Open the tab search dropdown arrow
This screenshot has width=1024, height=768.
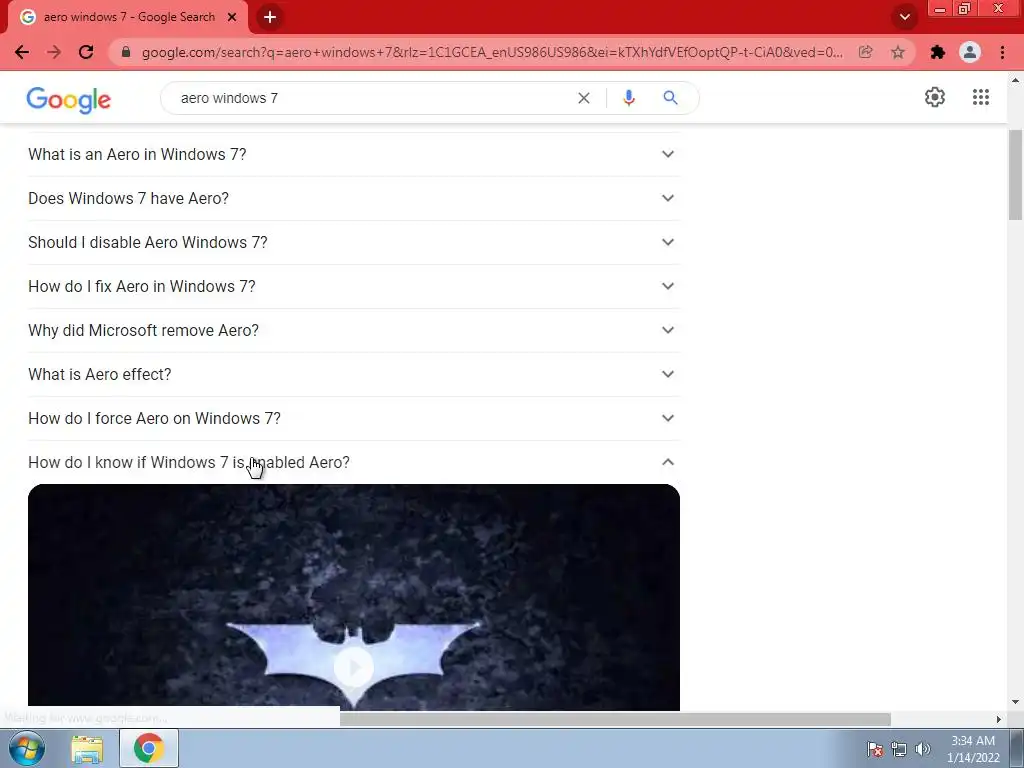point(904,17)
